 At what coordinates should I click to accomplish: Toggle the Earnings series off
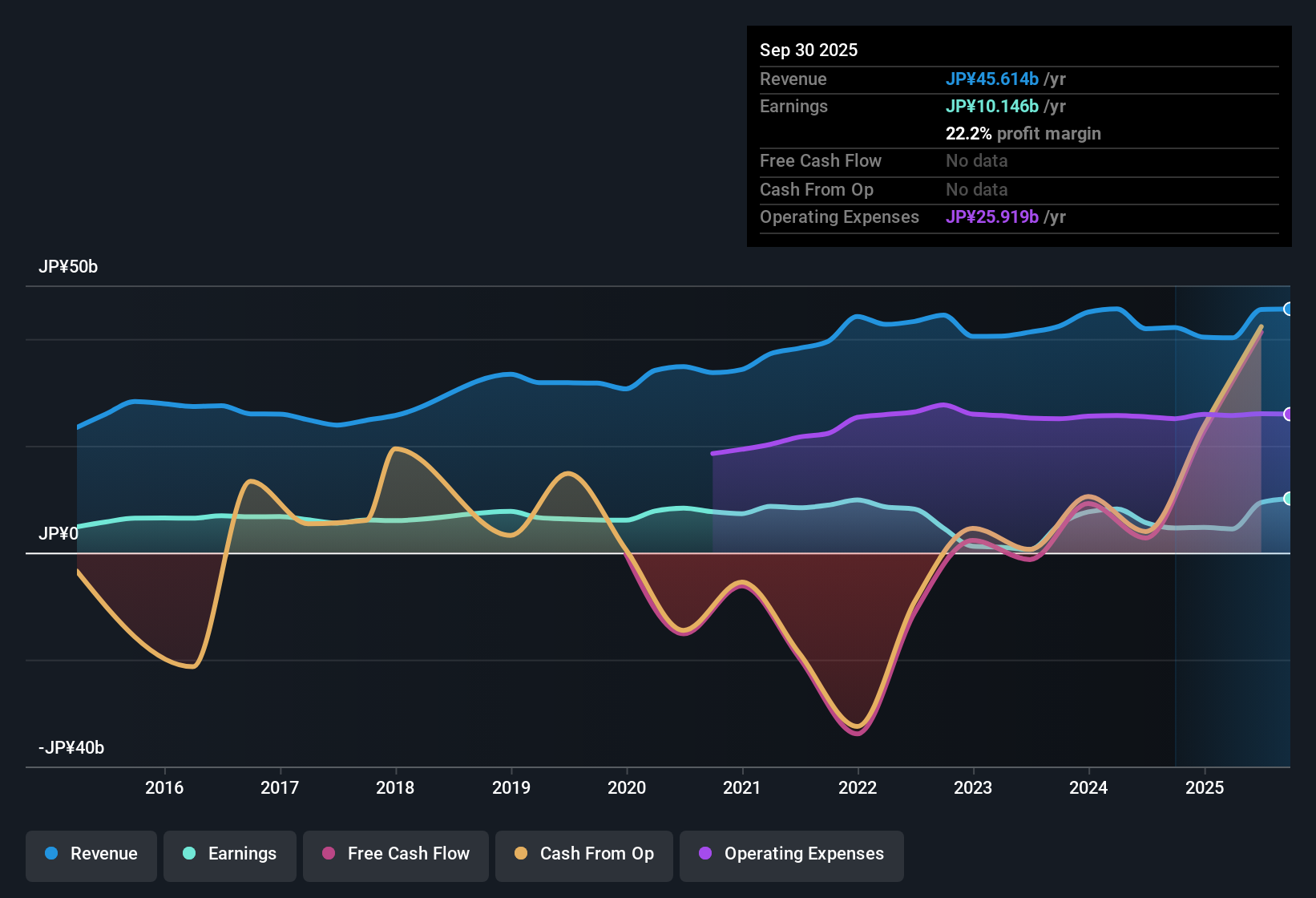tap(230, 854)
